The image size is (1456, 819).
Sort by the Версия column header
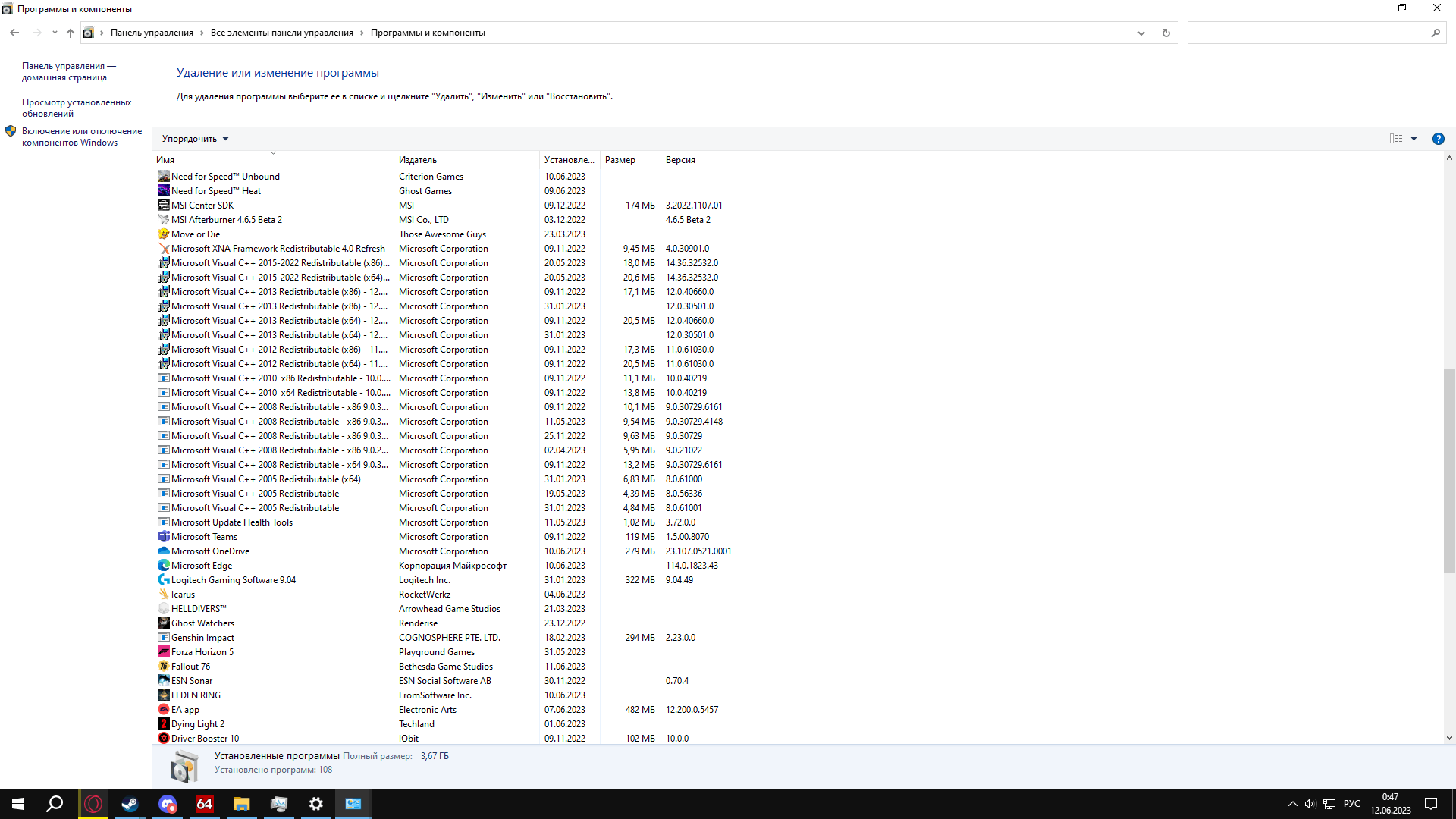click(x=709, y=160)
